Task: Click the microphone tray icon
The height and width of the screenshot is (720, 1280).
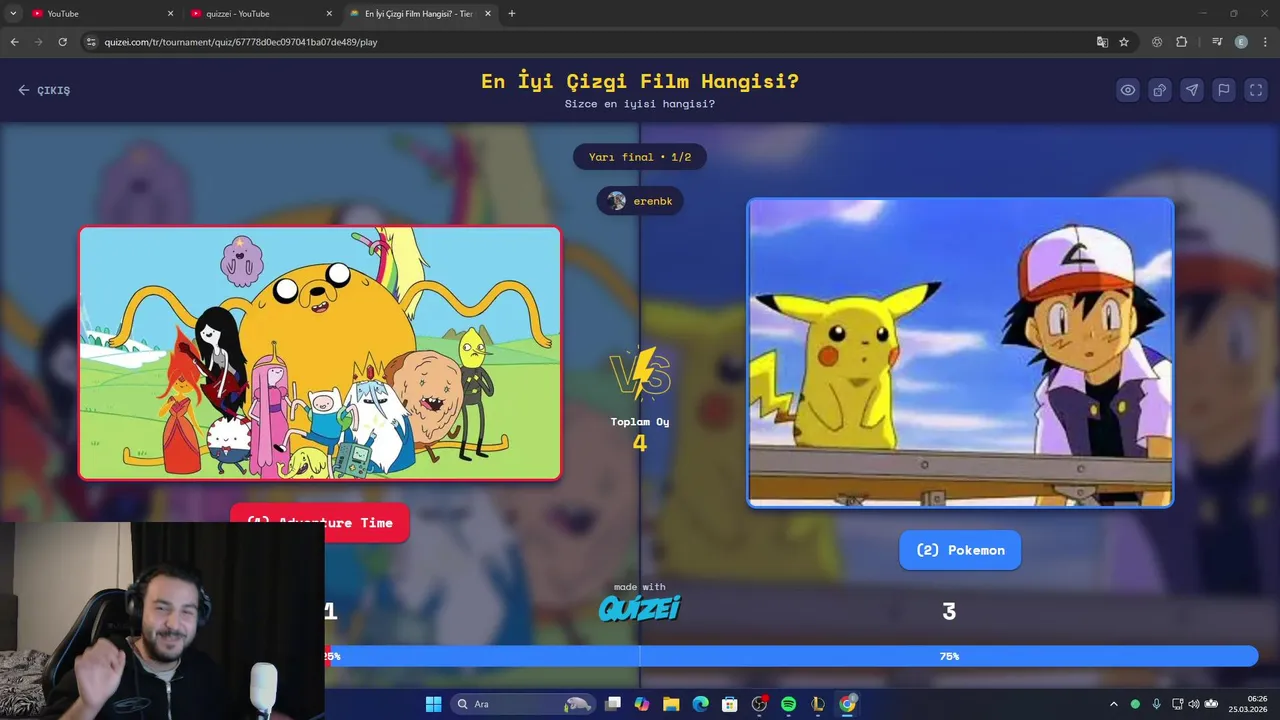Action: click(x=1157, y=704)
